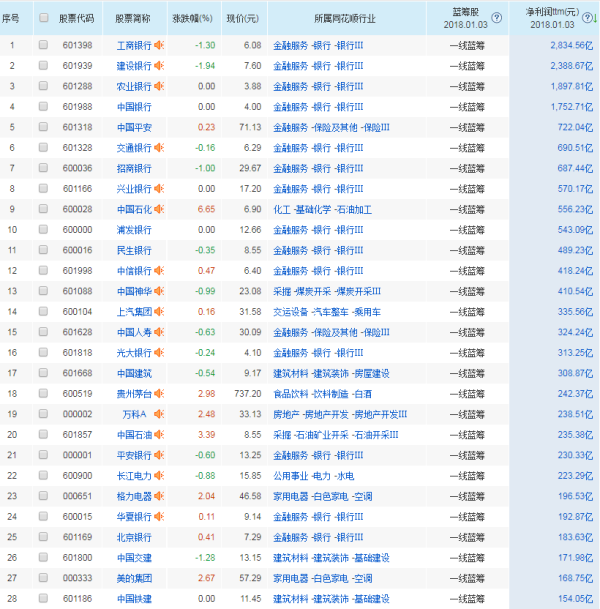
Task: Open 贵州茅台 stock link
Action: click(134, 394)
